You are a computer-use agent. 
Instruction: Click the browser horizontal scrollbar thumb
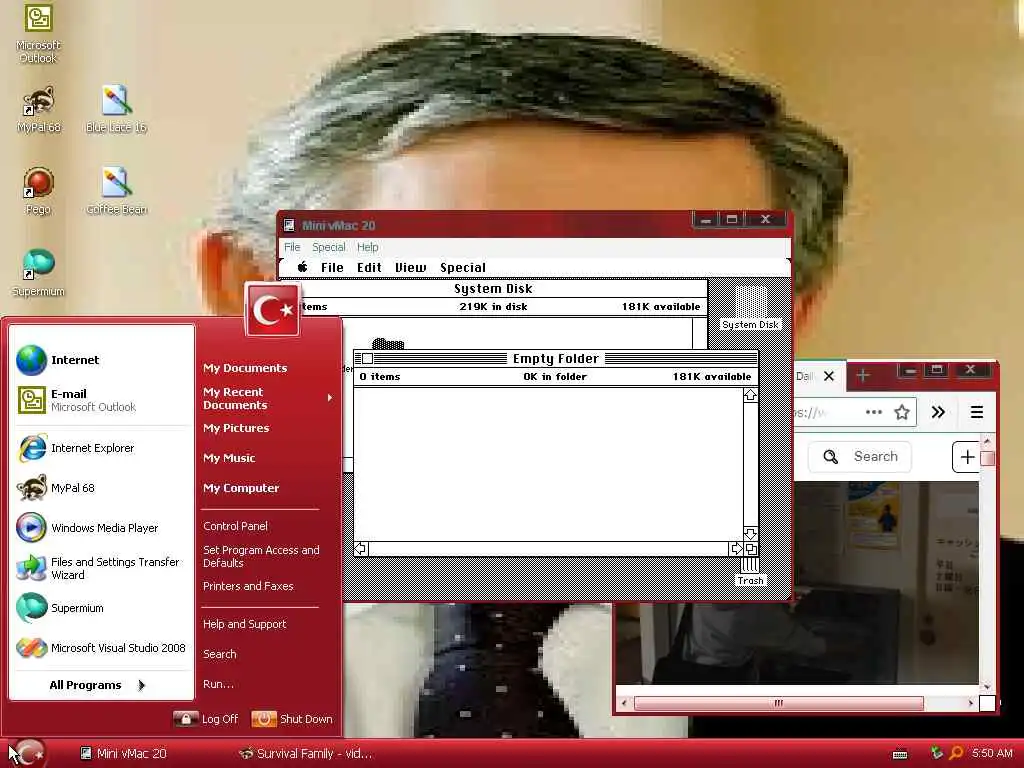pos(778,703)
